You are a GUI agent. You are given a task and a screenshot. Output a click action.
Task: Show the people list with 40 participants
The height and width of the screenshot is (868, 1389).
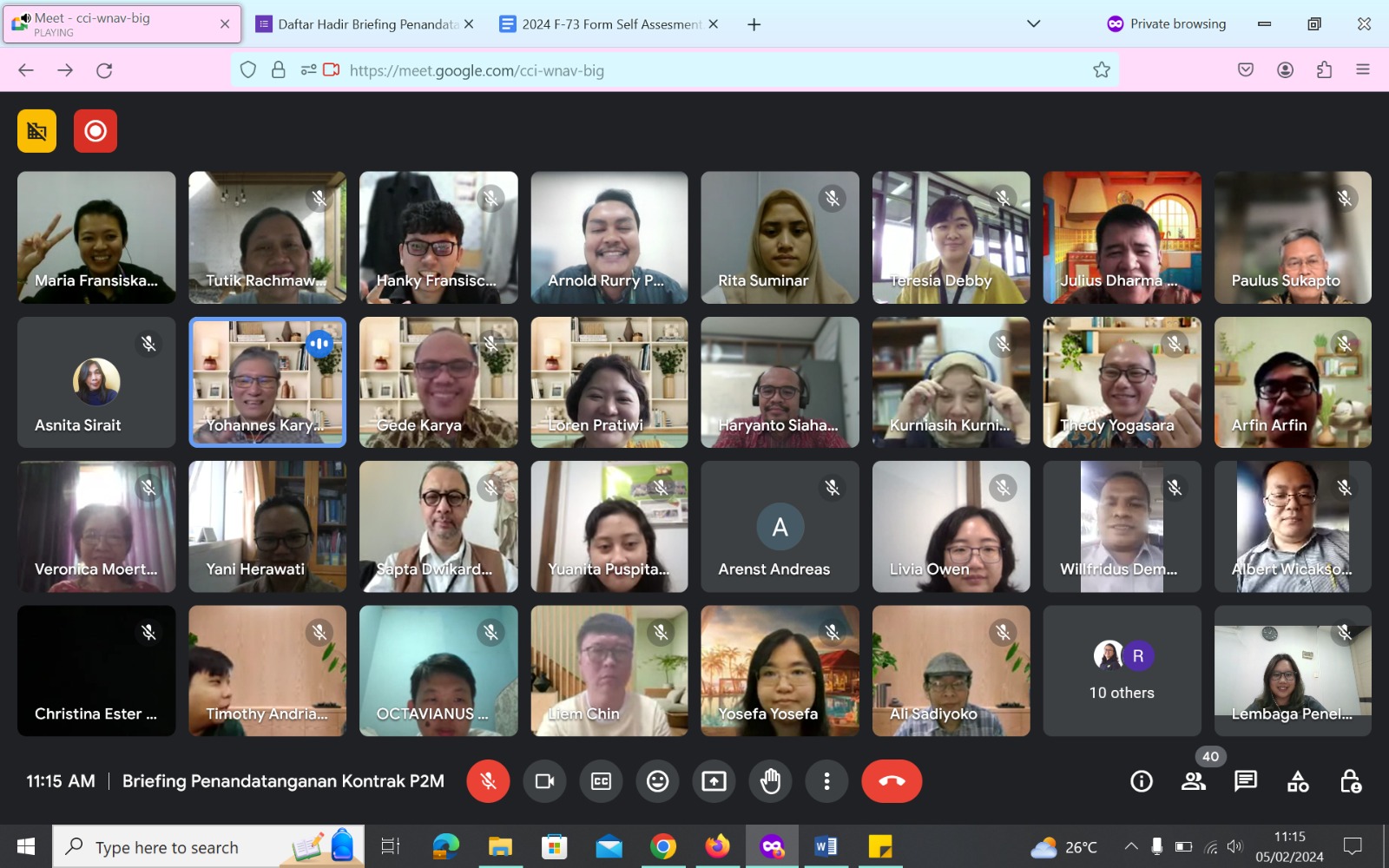[1194, 781]
